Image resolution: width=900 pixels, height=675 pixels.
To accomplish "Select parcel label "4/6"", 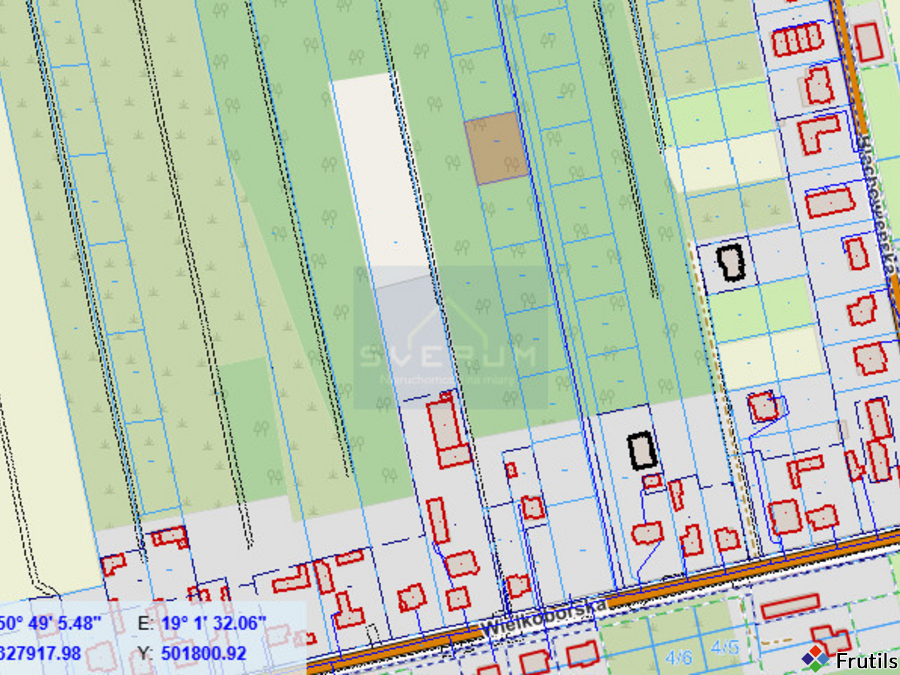I will [678, 656].
